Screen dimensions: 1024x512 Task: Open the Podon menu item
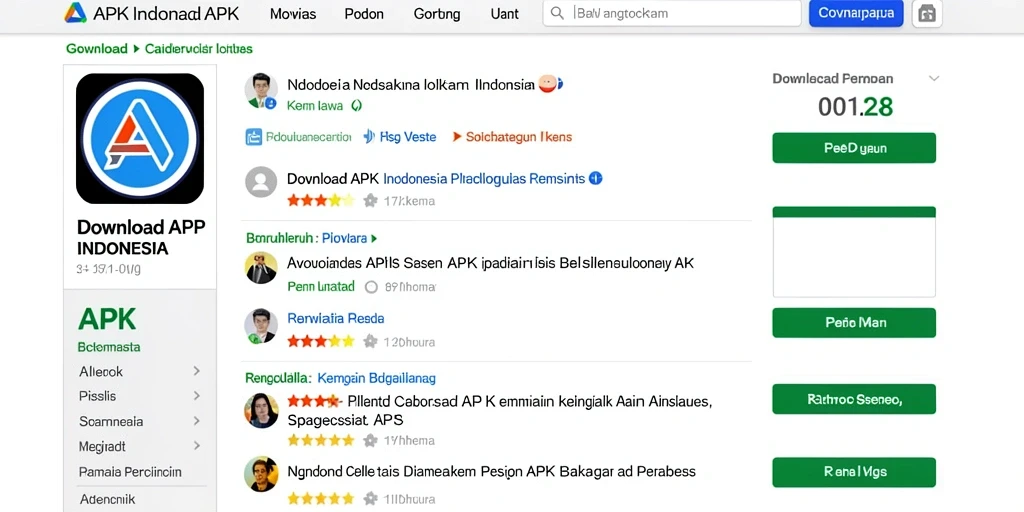click(x=364, y=14)
